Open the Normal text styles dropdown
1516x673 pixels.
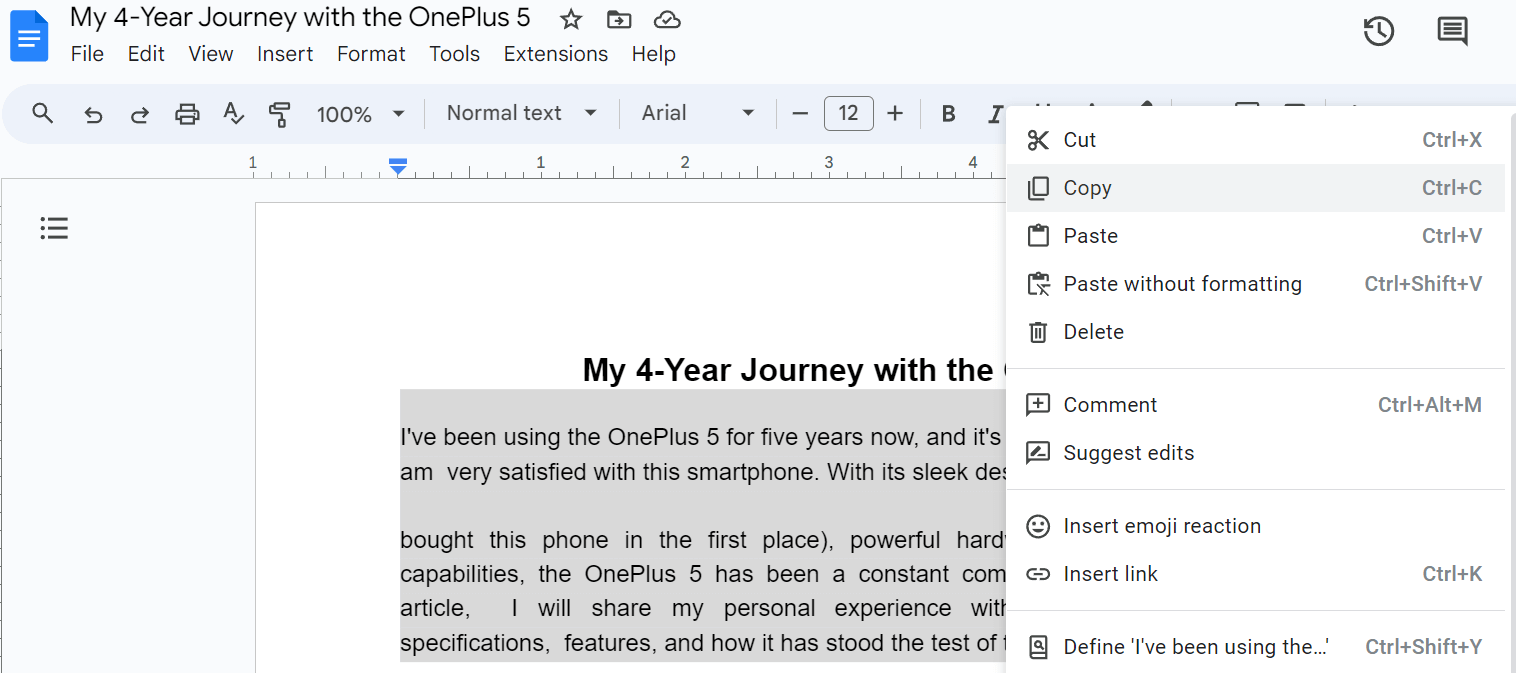[x=521, y=113]
